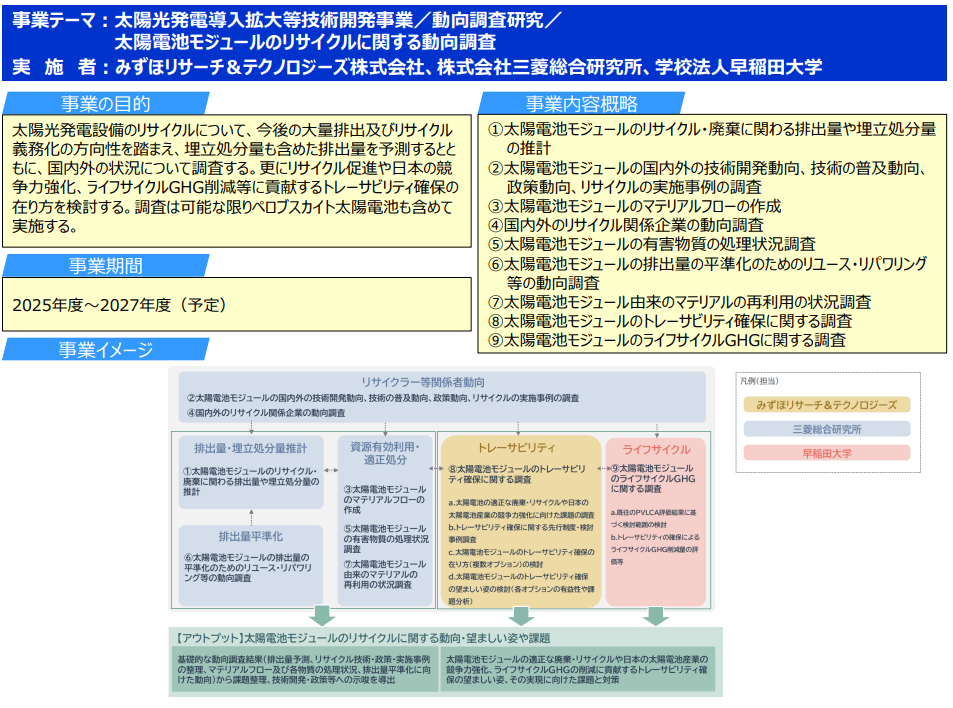Screen dimensions: 953x708
Task: Click diagram text ① inside 排出量・埋立処分量推計 box
Action: pyautogui.click(x=251, y=481)
